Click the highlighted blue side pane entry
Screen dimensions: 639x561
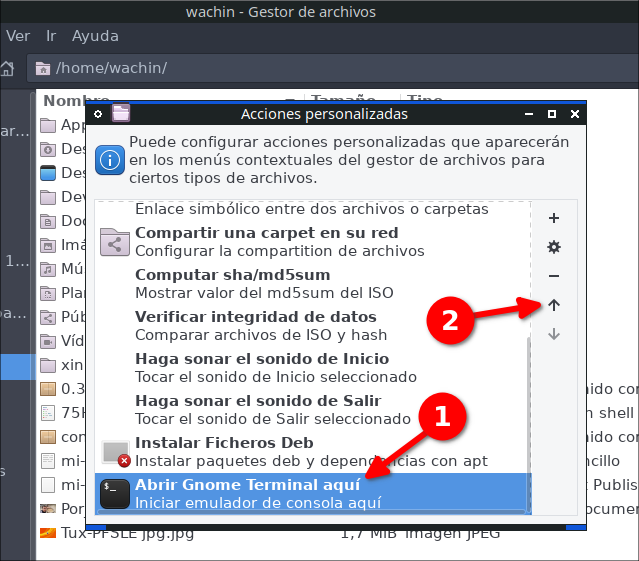pos(18,367)
